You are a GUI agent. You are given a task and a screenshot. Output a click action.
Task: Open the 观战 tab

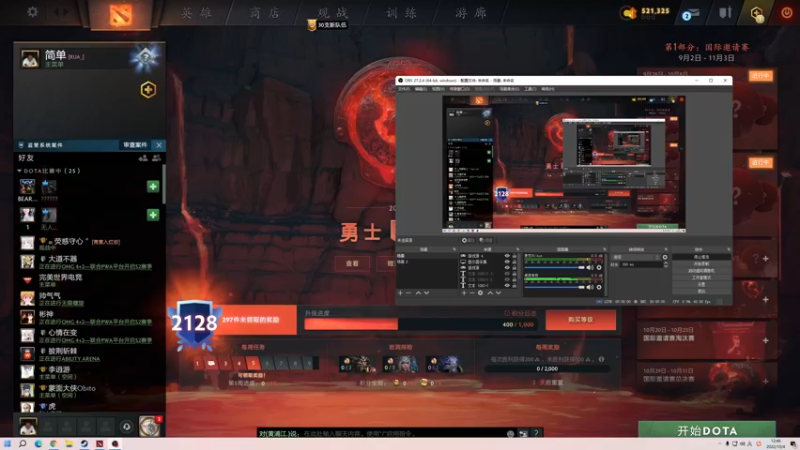click(333, 13)
